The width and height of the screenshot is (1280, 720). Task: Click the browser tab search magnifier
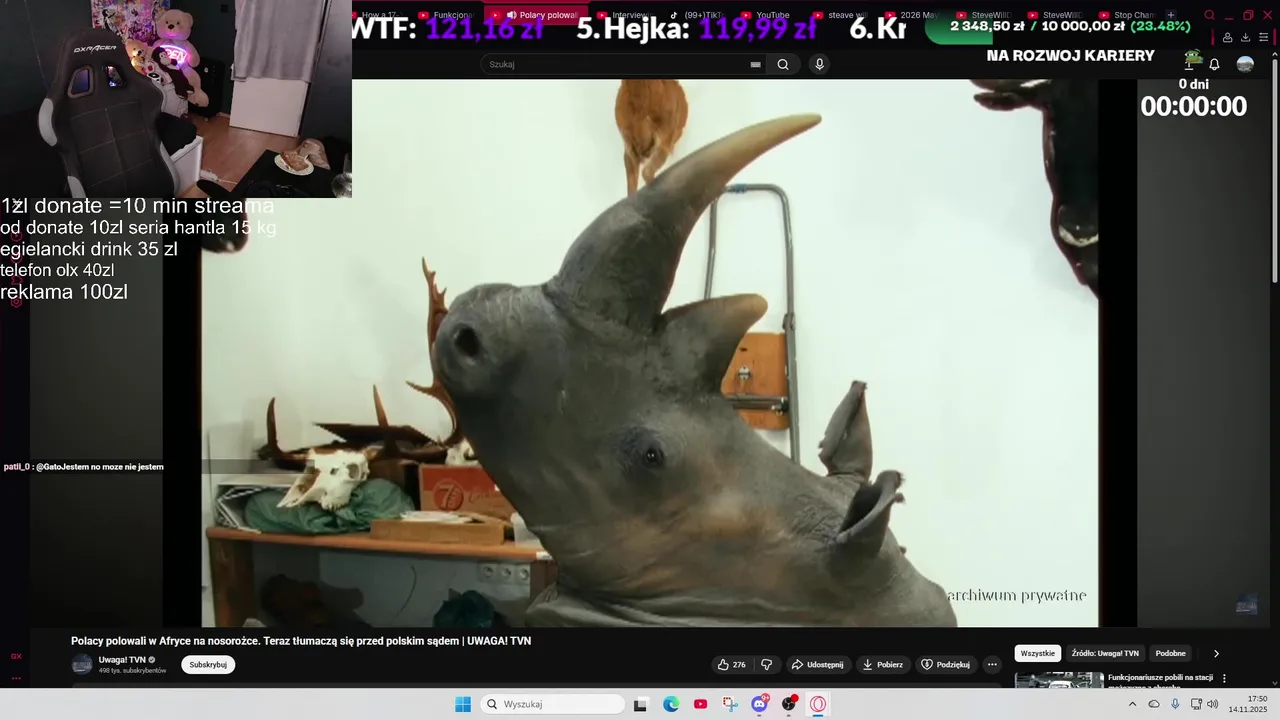click(x=1209, y=15)
